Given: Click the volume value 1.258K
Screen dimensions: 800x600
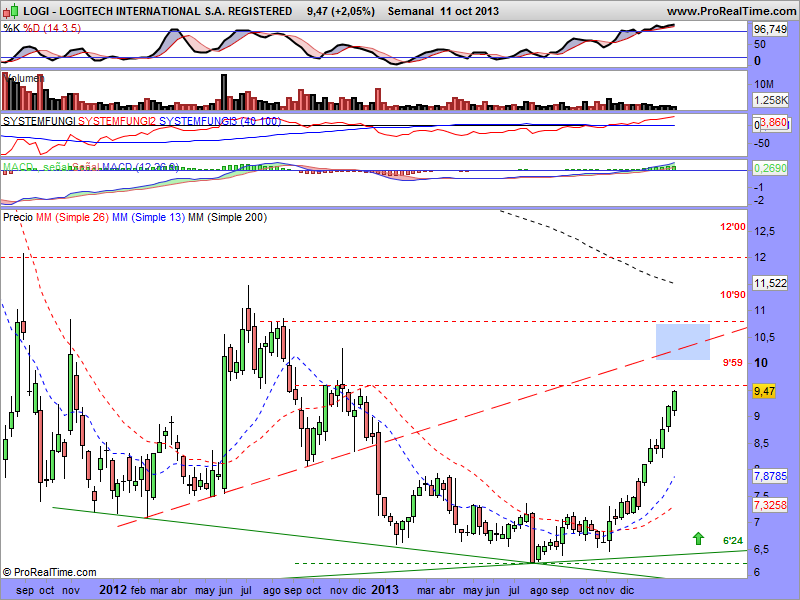Looking at the screenshot, I should click(770, 100).
